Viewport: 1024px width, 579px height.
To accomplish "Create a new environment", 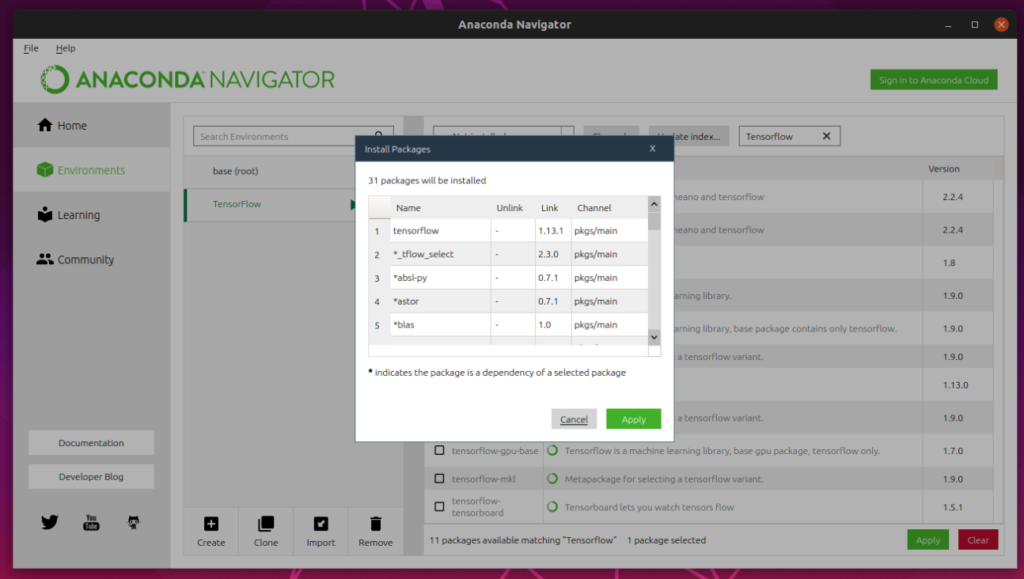I will [x=211, y=531].
